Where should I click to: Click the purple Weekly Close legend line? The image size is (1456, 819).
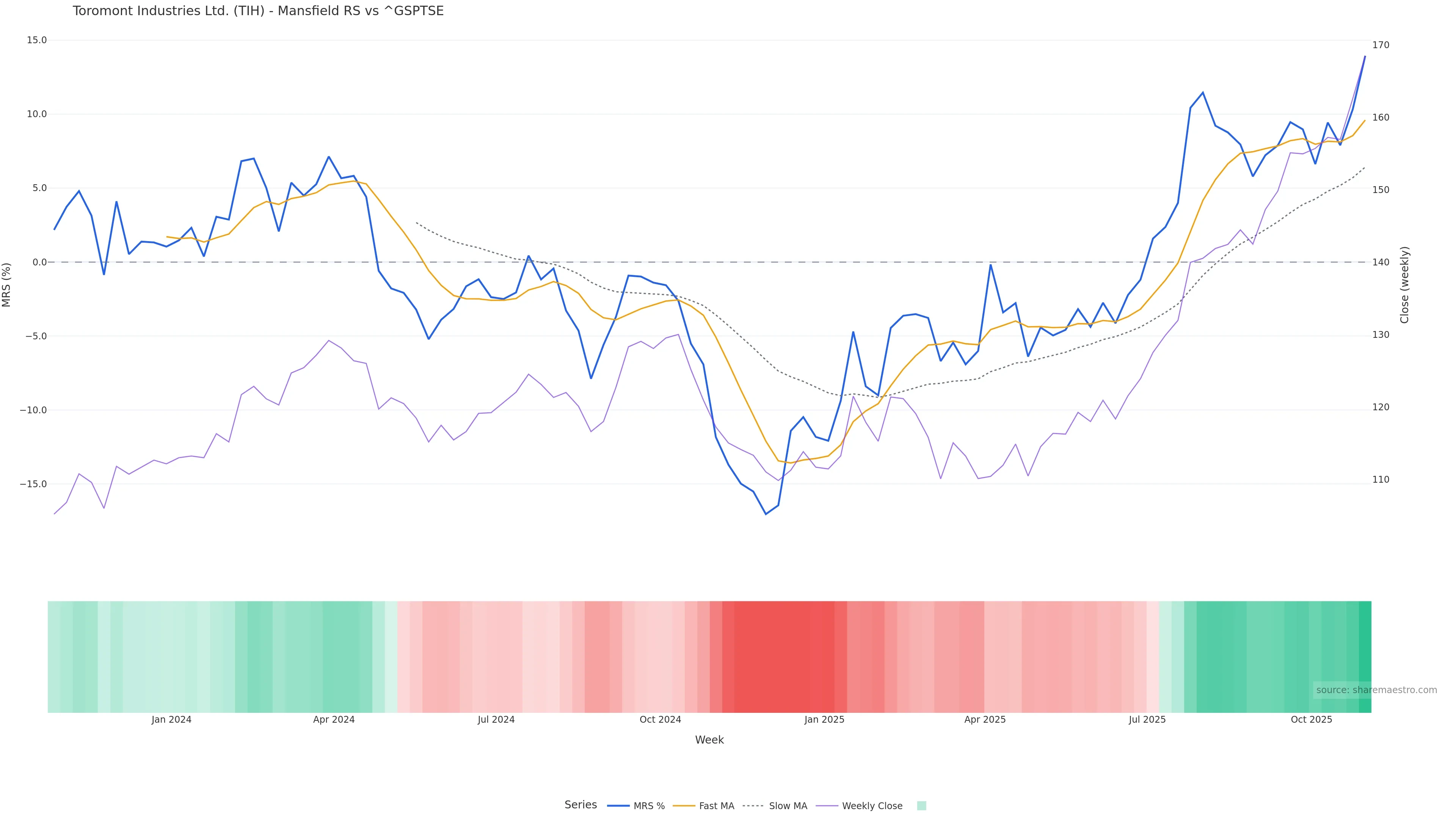pos(827,806)
